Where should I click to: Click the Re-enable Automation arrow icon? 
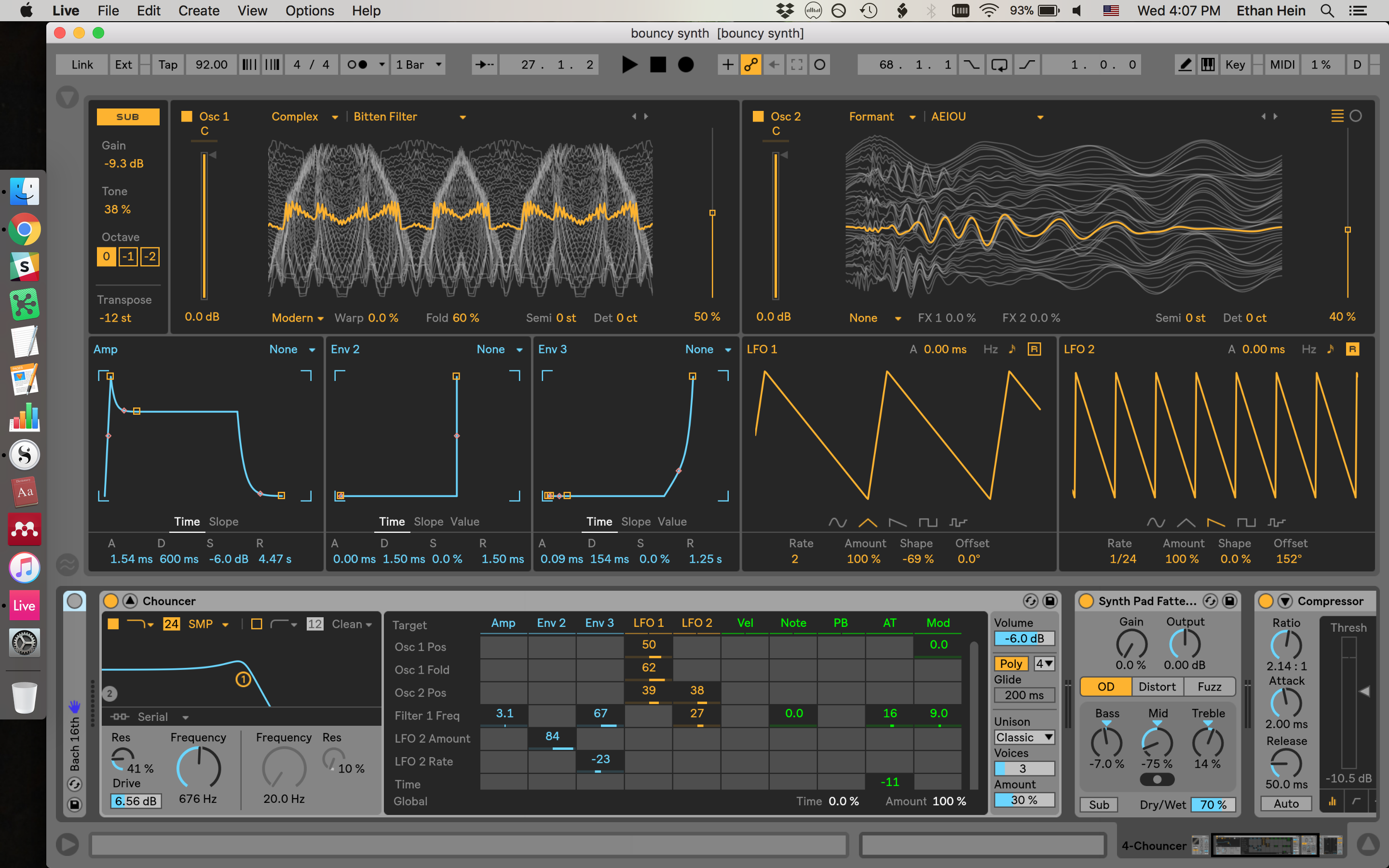point(774,65)
